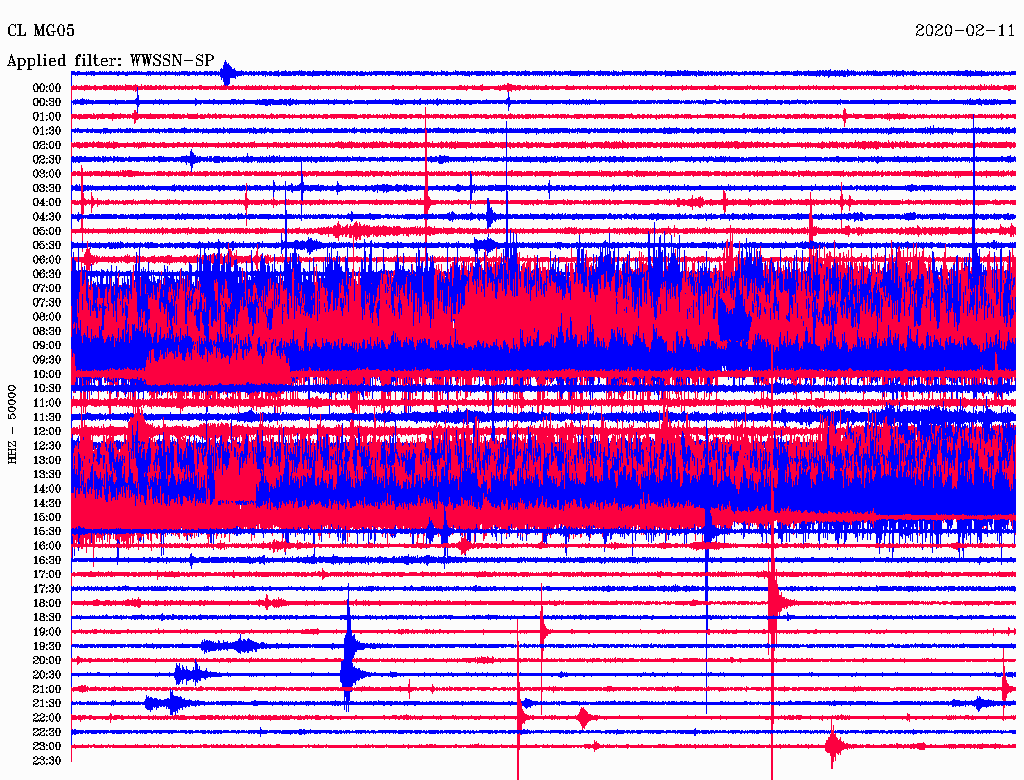
Task: Click the 06:30 time label
Action: pyautogui.click(x=47, y=274)
